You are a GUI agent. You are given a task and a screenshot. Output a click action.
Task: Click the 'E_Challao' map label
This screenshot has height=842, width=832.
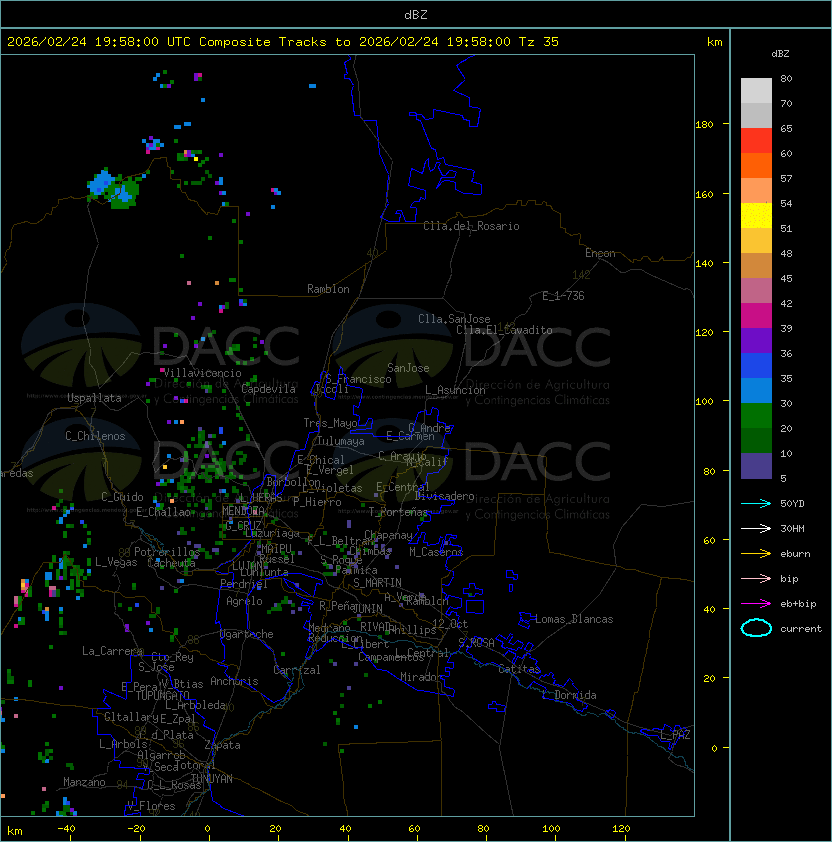pyautogui.click(x=163, y=512)
